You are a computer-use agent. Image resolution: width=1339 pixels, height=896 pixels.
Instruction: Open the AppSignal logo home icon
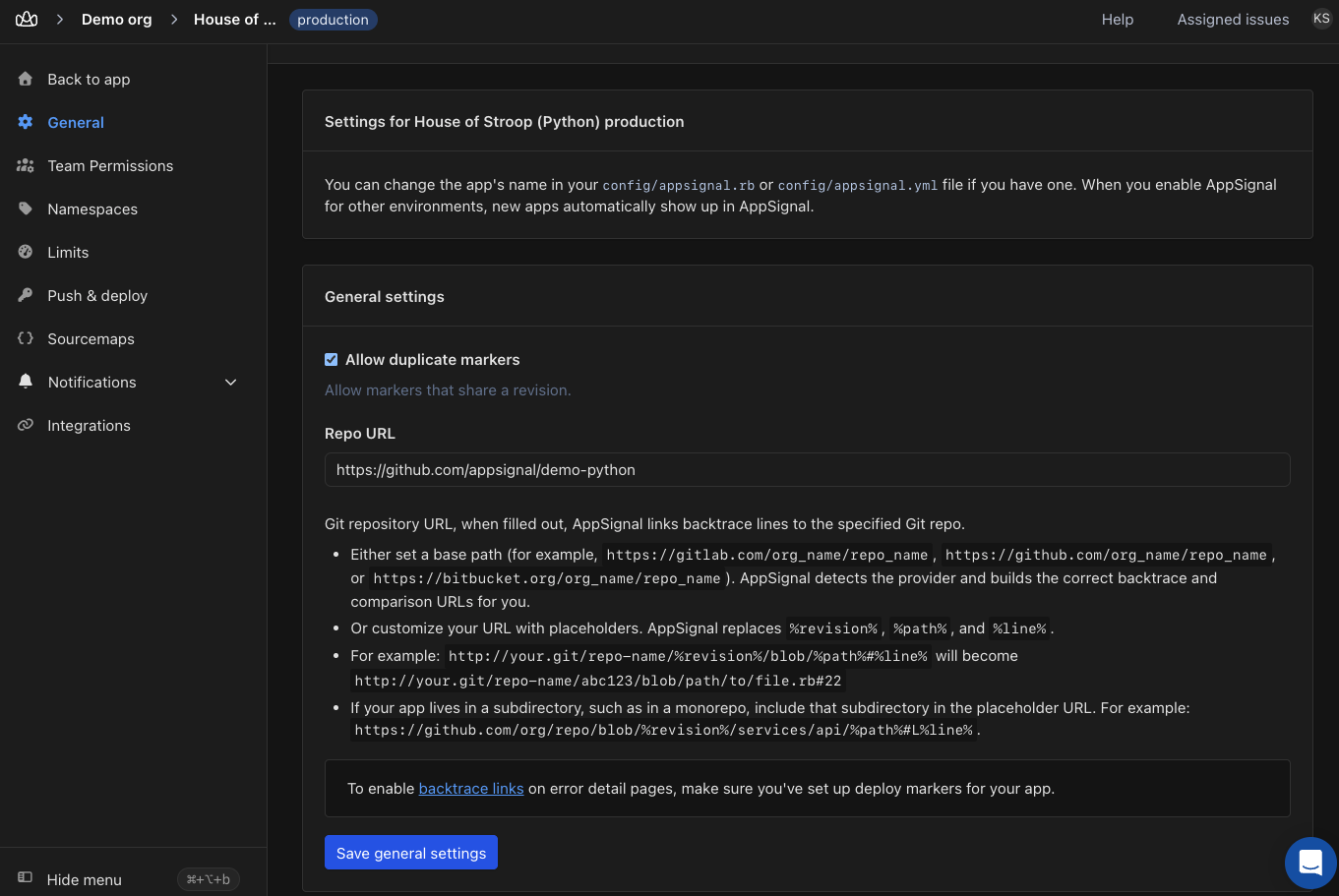click(x=27, y=20)
